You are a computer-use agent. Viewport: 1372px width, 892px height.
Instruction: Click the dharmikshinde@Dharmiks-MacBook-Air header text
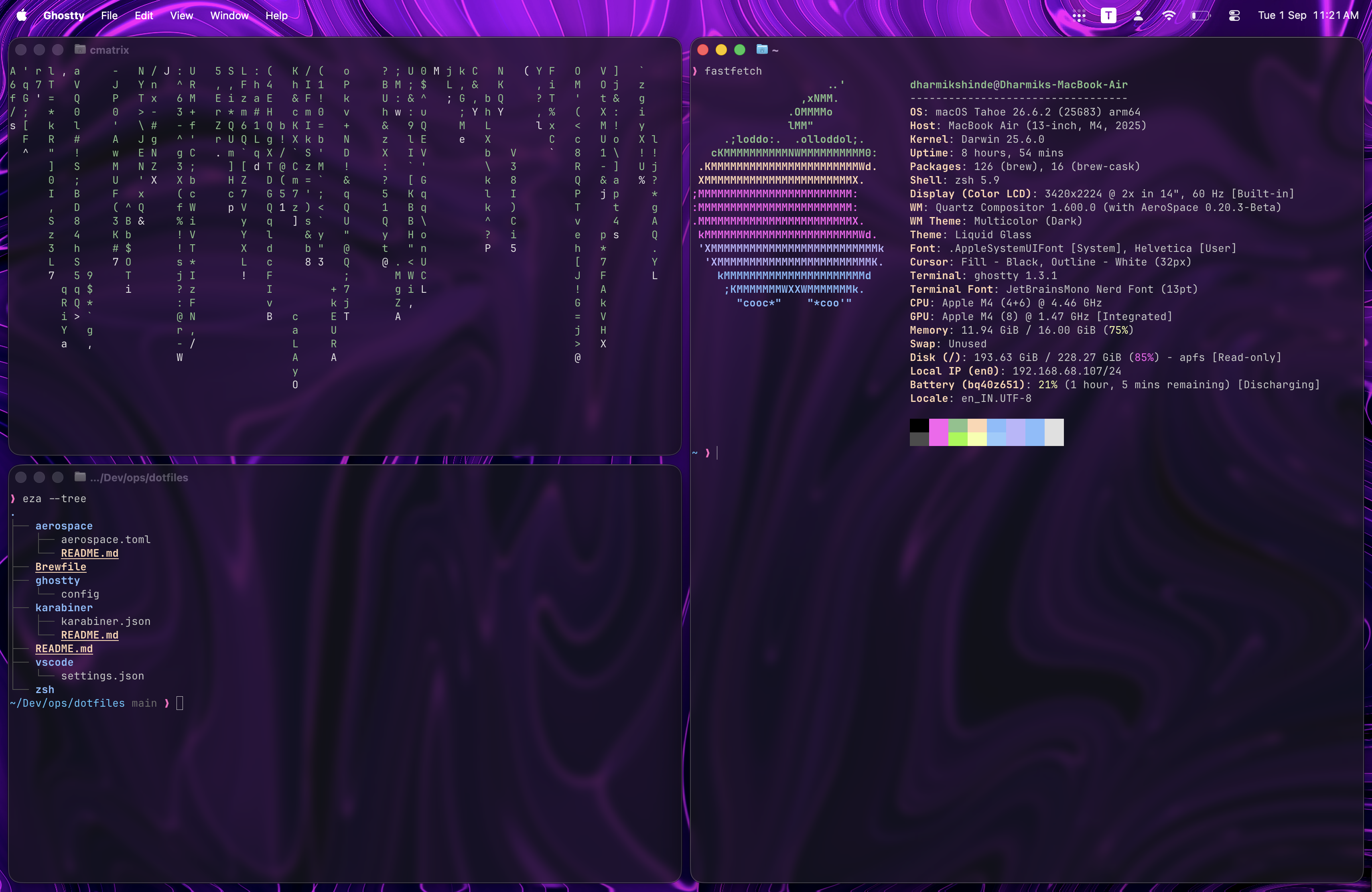(1019, 85)
